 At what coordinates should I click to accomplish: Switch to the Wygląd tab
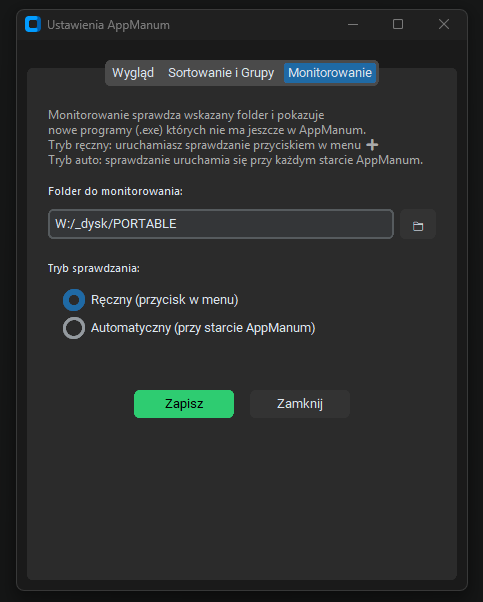(133, 73)
